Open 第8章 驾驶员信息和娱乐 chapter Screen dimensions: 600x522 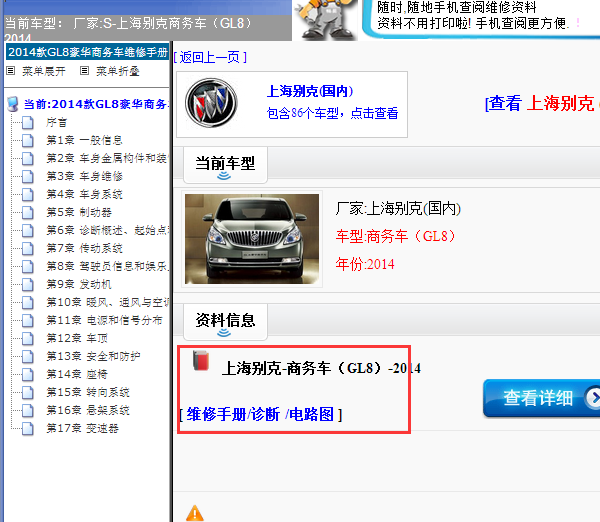point(107,266)
